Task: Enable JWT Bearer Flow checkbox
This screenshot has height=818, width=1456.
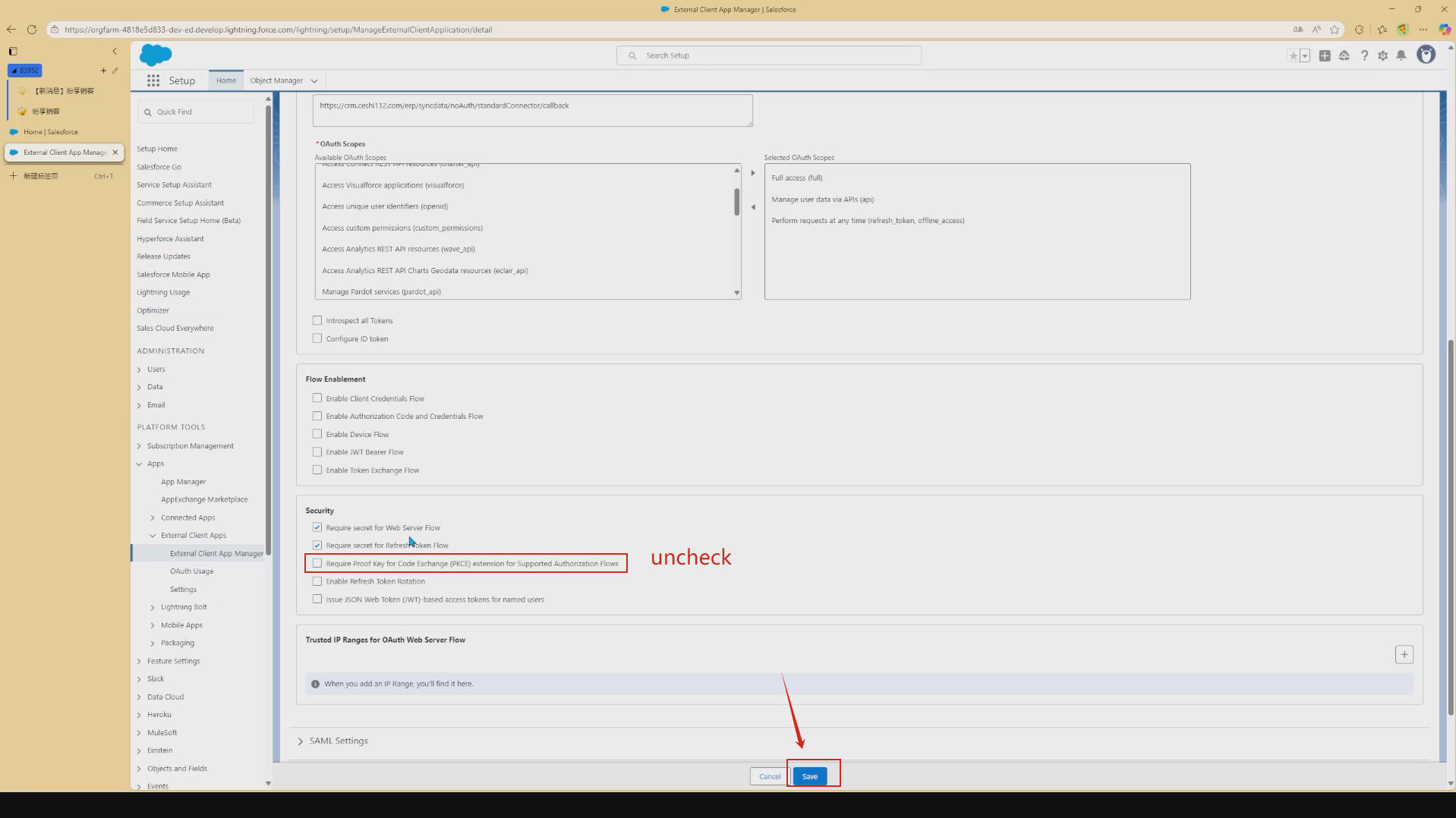Action: point(317,451)
